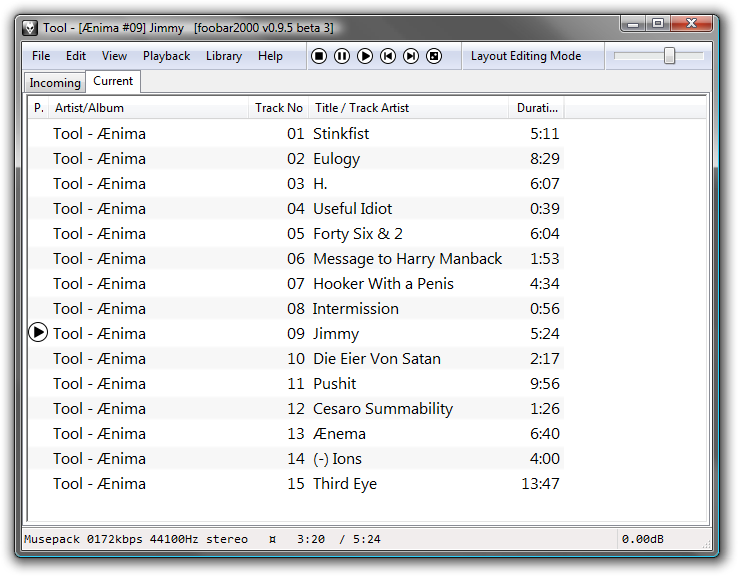Screen dimensions: 738x576
Task: Select the Stinkfist track row
Action: tap(297, 134)
